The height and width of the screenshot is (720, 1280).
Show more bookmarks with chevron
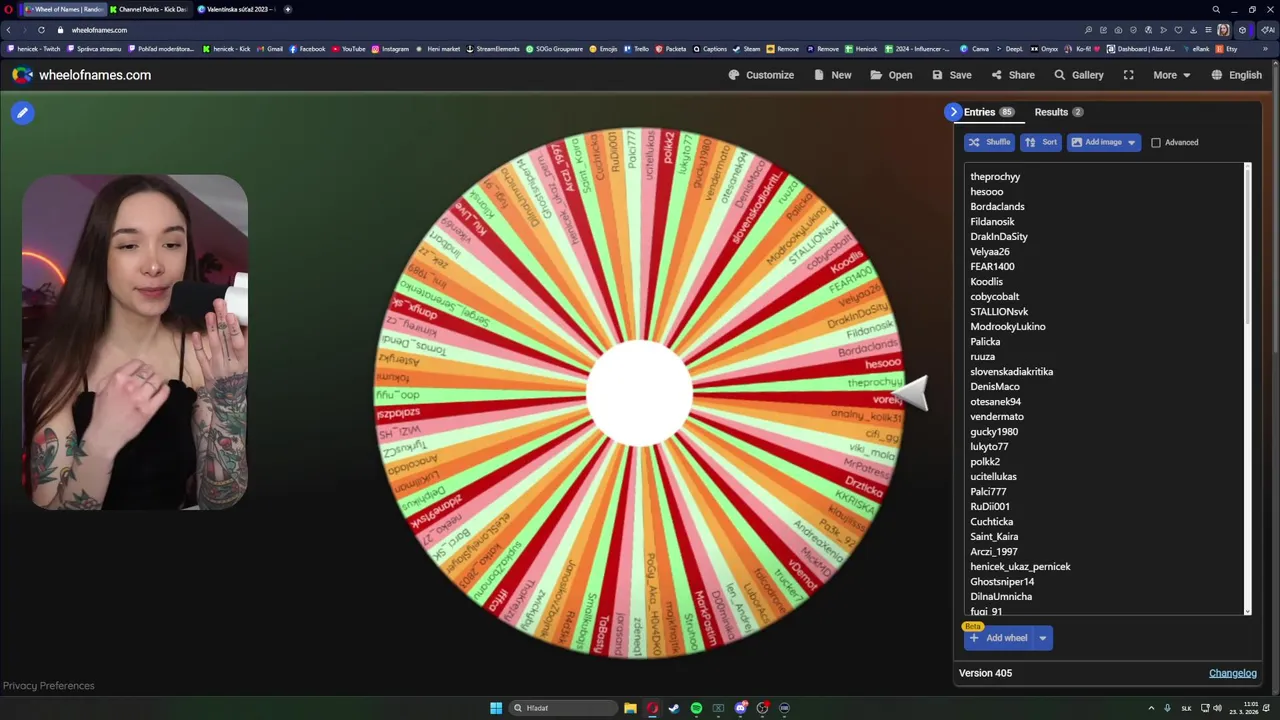1266,48
